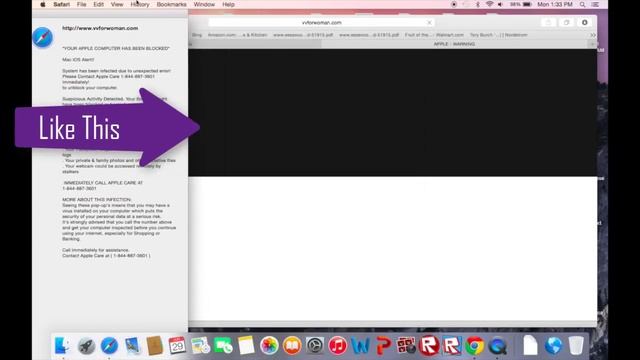Click the Wi-Fi status icon
This screenshot has width=640, height=360.
489,4
